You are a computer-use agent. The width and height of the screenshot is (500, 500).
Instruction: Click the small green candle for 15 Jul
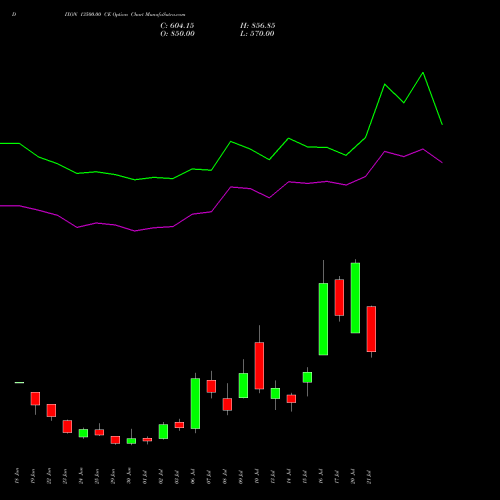307,377
